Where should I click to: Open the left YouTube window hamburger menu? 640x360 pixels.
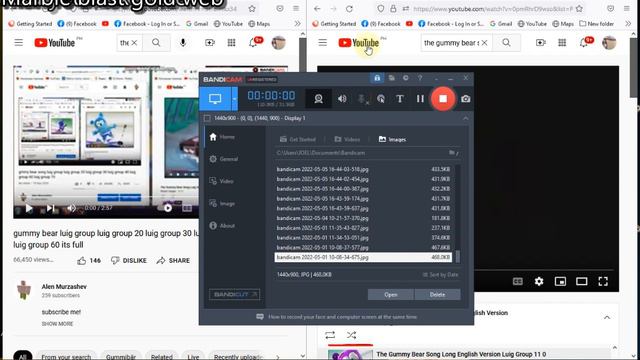tap(19, 42)
